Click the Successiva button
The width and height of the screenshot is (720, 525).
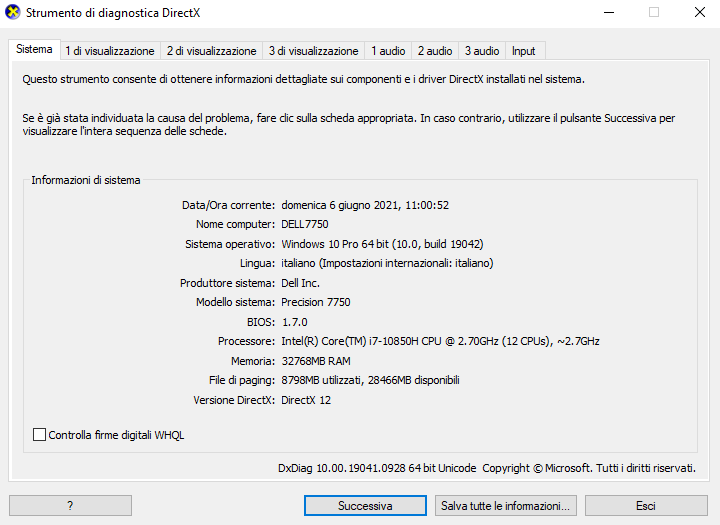[x=365, y=506]
